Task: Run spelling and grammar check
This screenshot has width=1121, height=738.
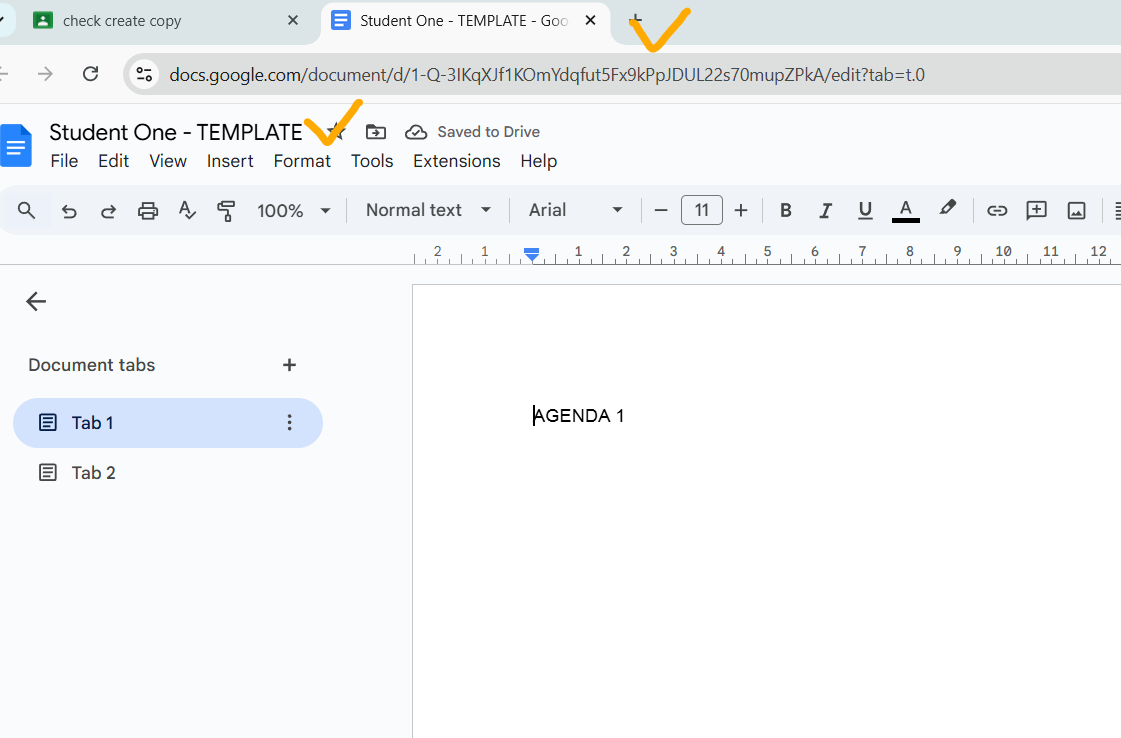Action: (x=187, y=210)
